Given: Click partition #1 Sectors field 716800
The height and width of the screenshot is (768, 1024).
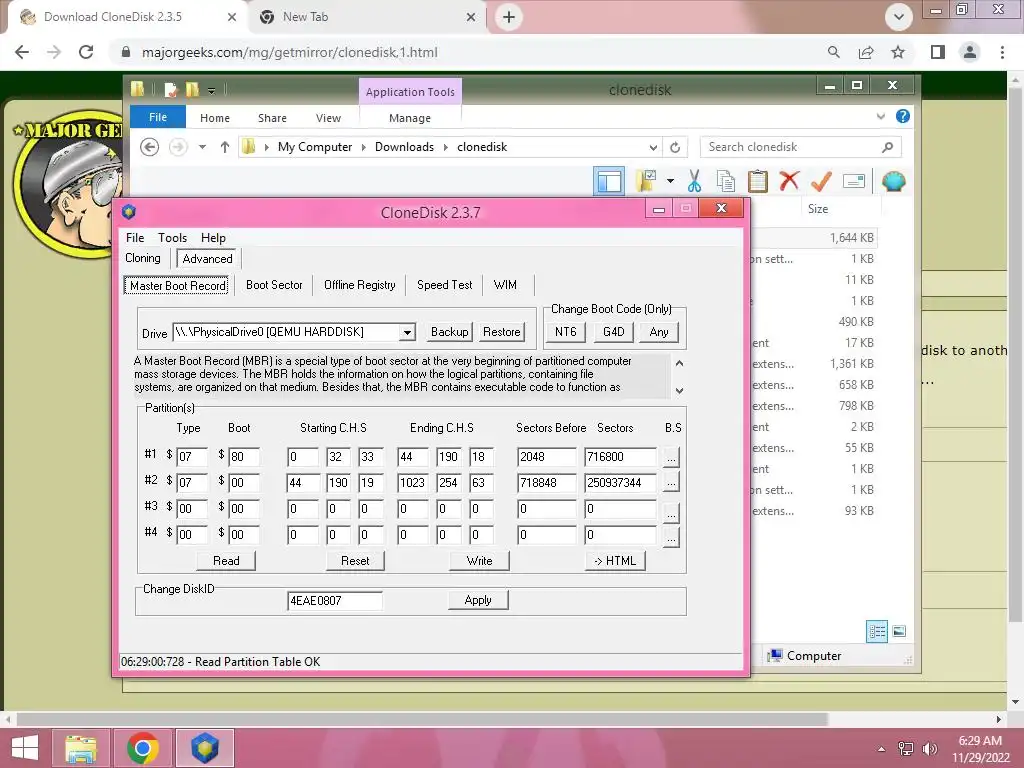Looking at the screenshot, I should pyautogui.click(x=620, y=457).
